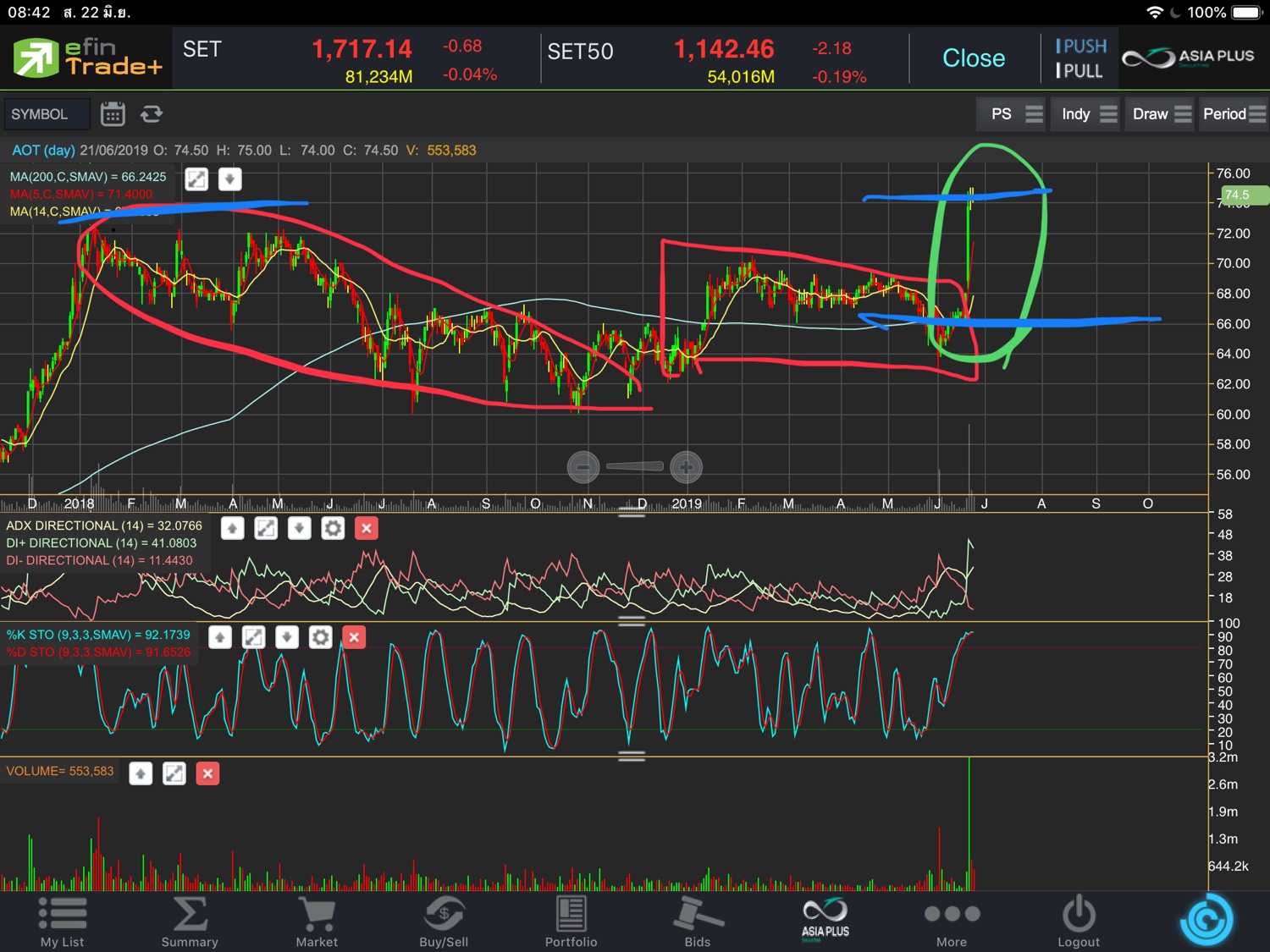Screen dimensions: 1270x952
Task: Open the calendar date picker icon
Action: [x=113, y=114]
